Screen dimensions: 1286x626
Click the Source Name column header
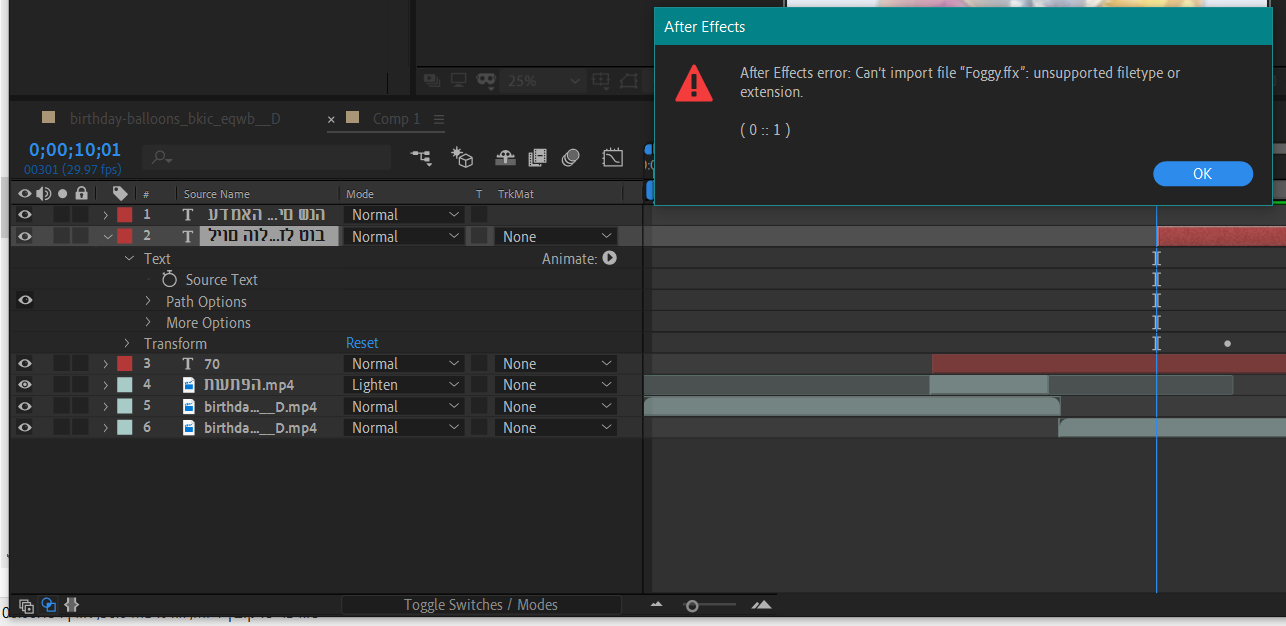tap(217, 194)
